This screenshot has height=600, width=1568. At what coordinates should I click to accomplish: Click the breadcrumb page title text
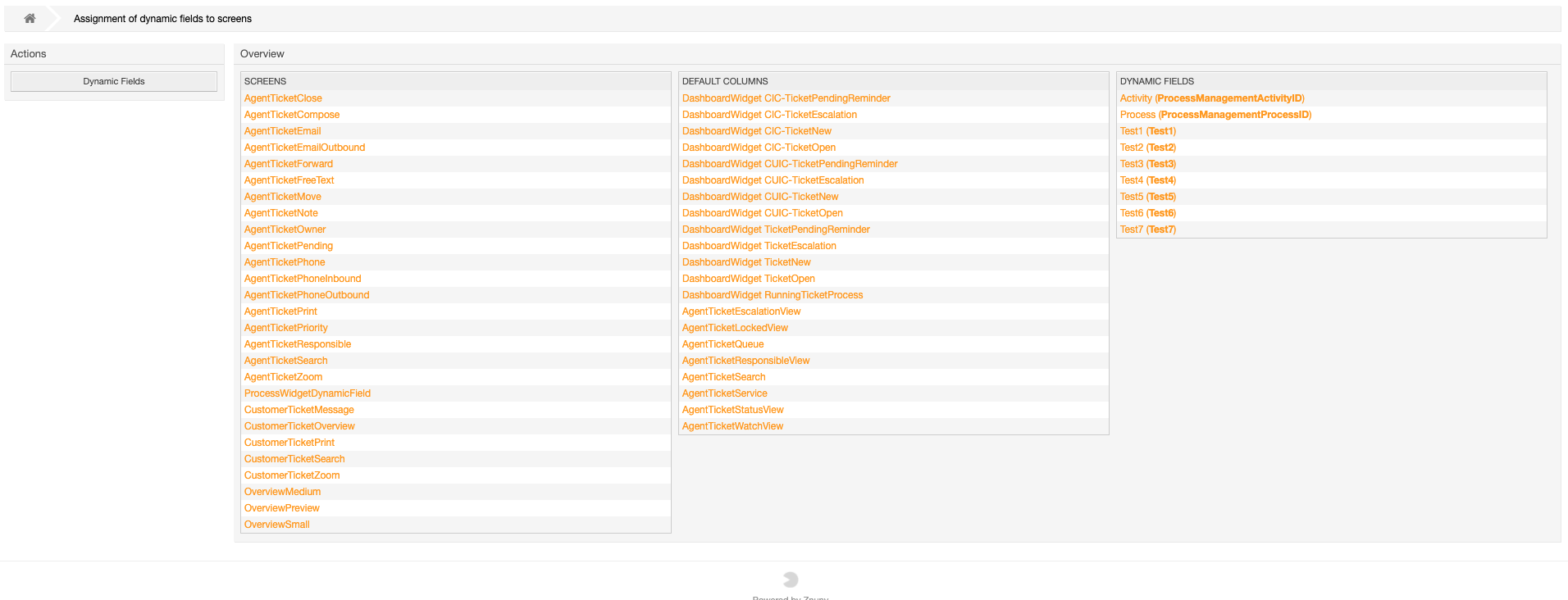click(x=162, y=18)
